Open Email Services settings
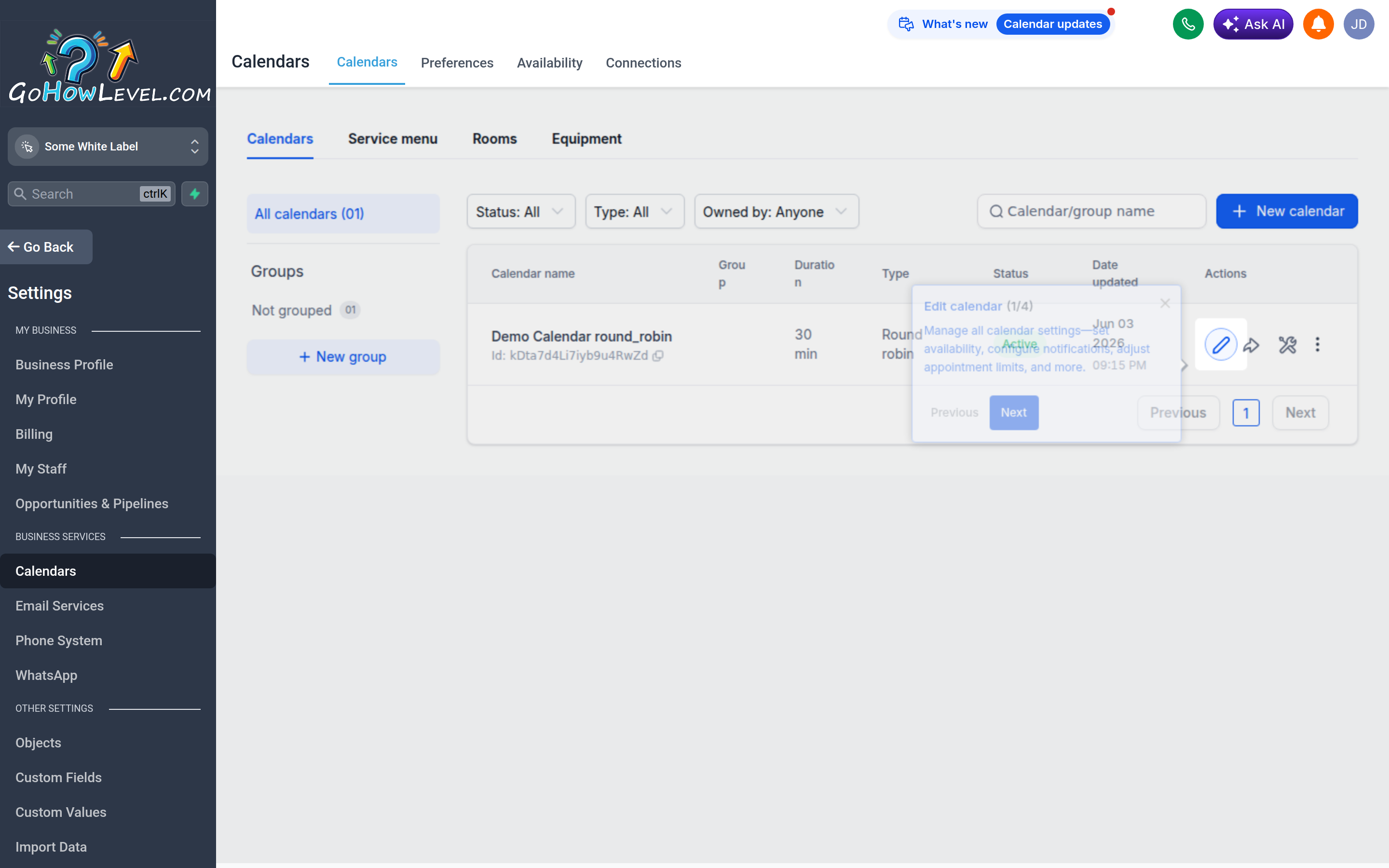 [60, 606]
